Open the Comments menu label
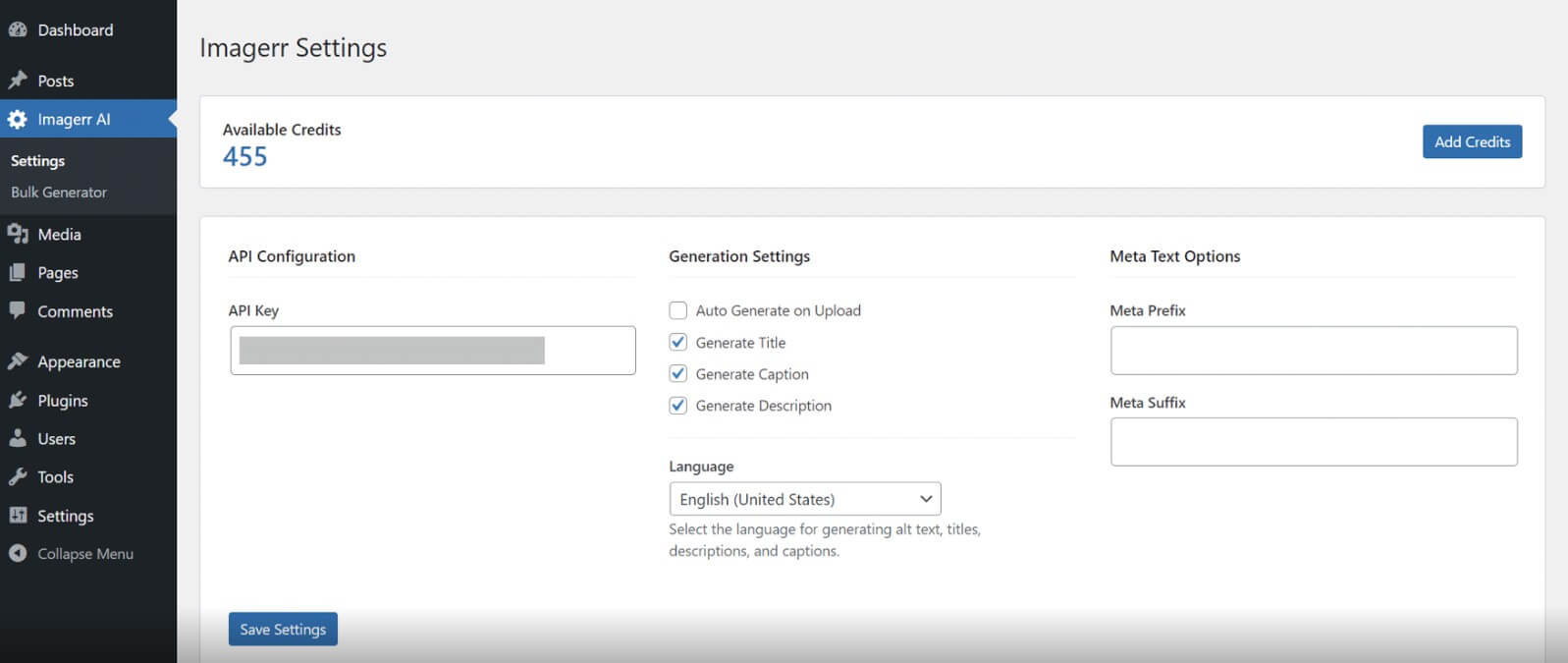The height and width of the screenshot is (663, 1568). click(x=75, y=311)
